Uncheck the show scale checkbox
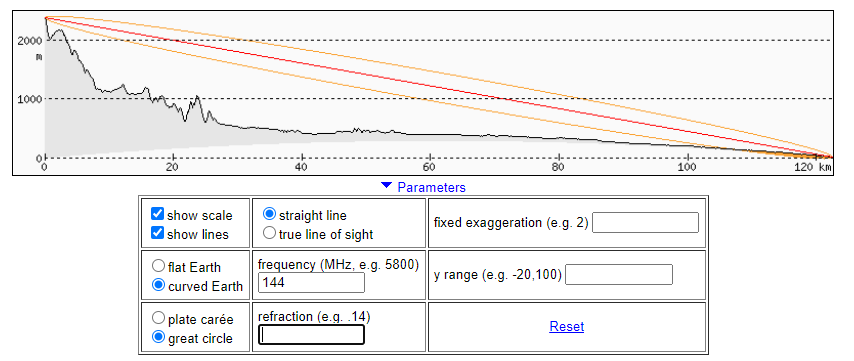This screenshot has width=854, height=361. point(157,214)
